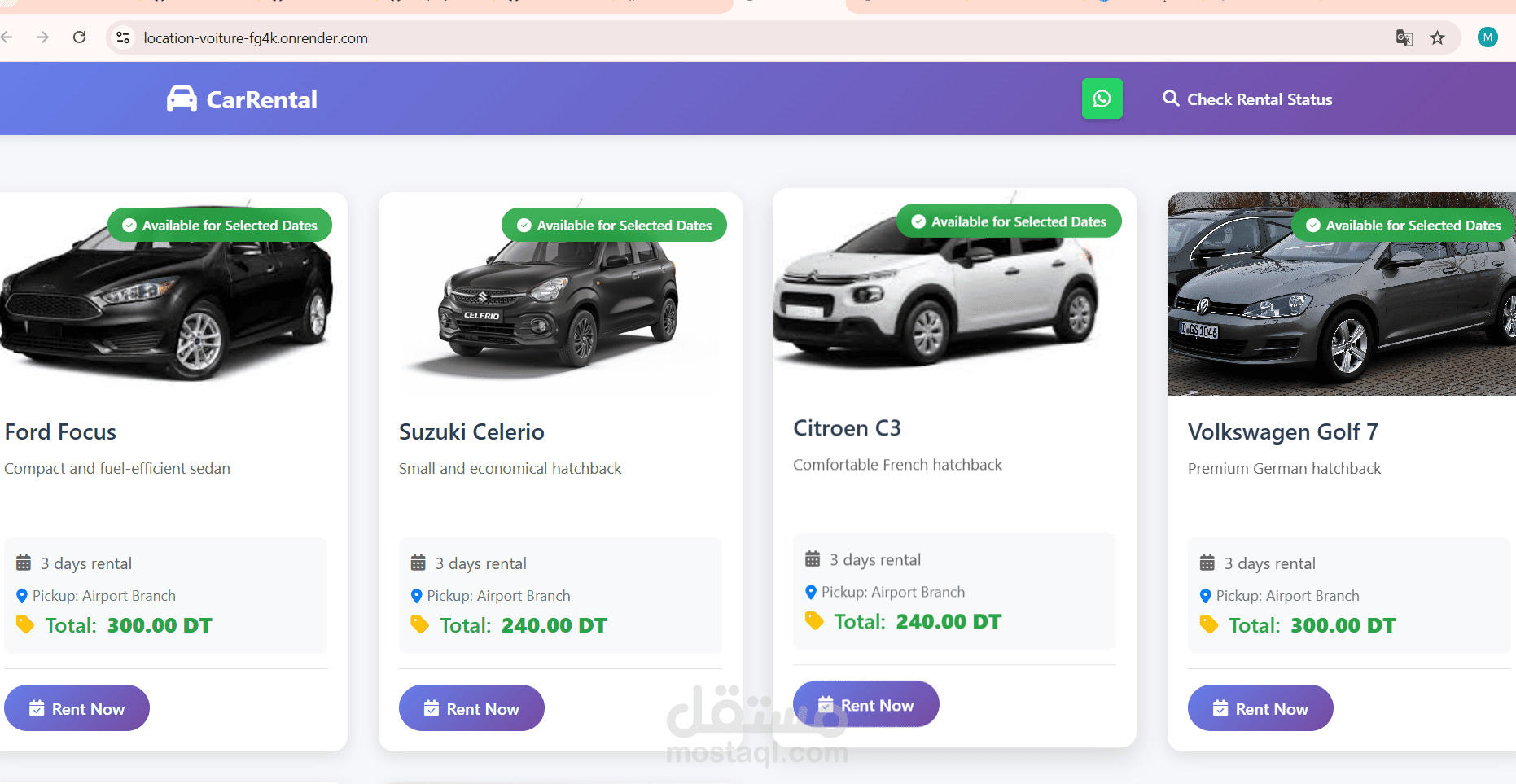
Task: Rent the Suzuki Celerio now
Action: [471, 708]
